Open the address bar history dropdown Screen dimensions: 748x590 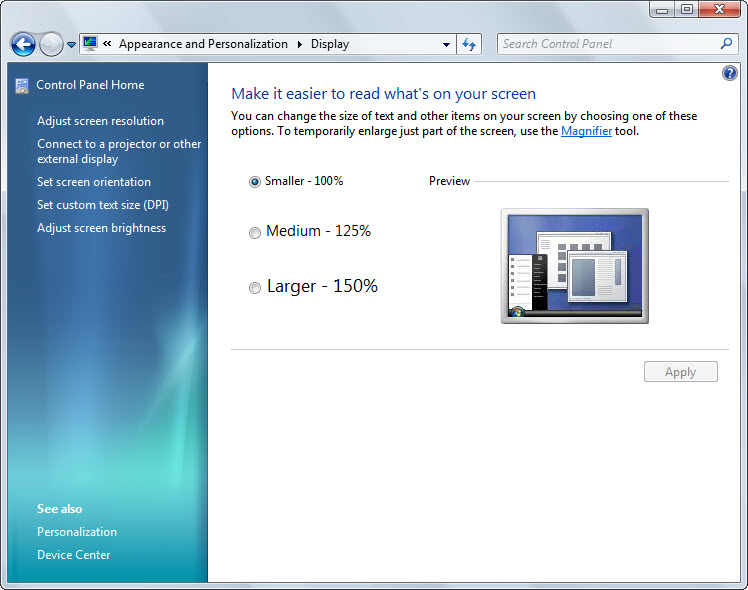tap(446, 44)
